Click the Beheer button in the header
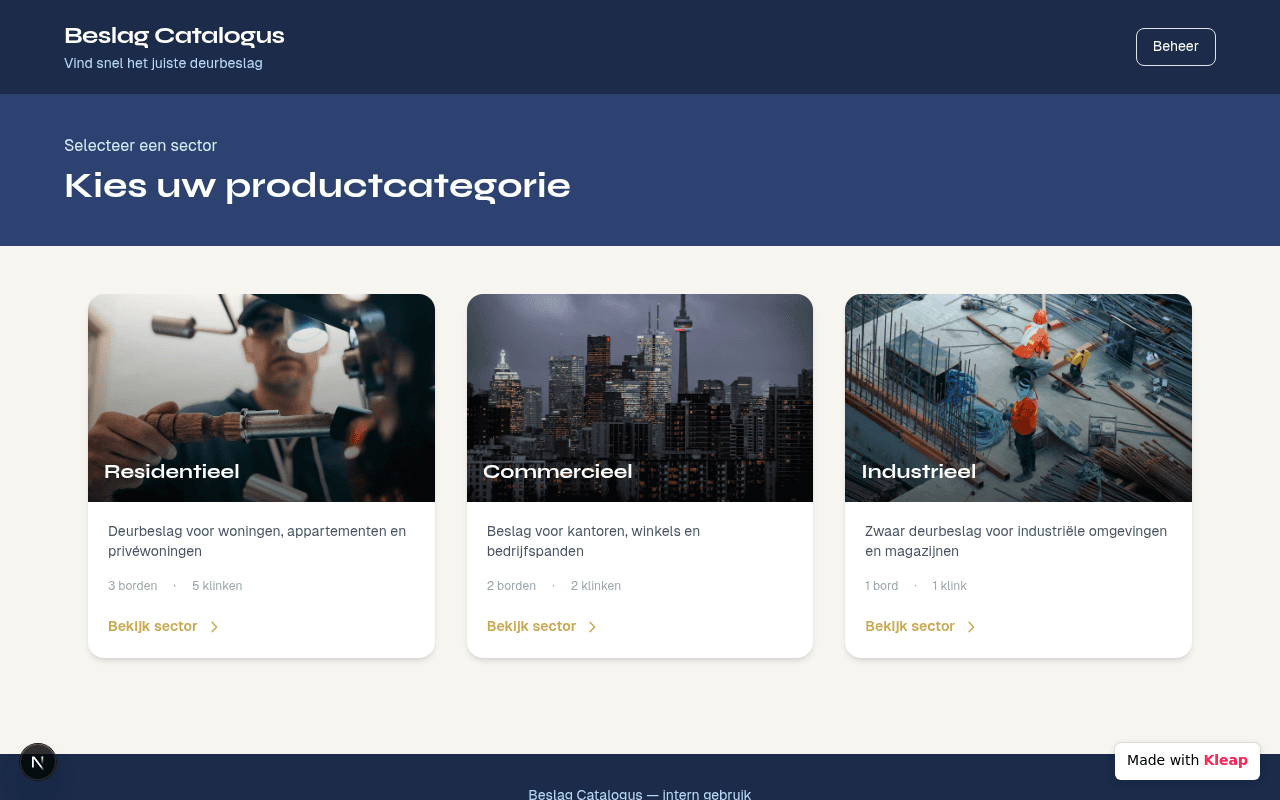This screenshot has width=1280, height=800. tap(1175, 47)
